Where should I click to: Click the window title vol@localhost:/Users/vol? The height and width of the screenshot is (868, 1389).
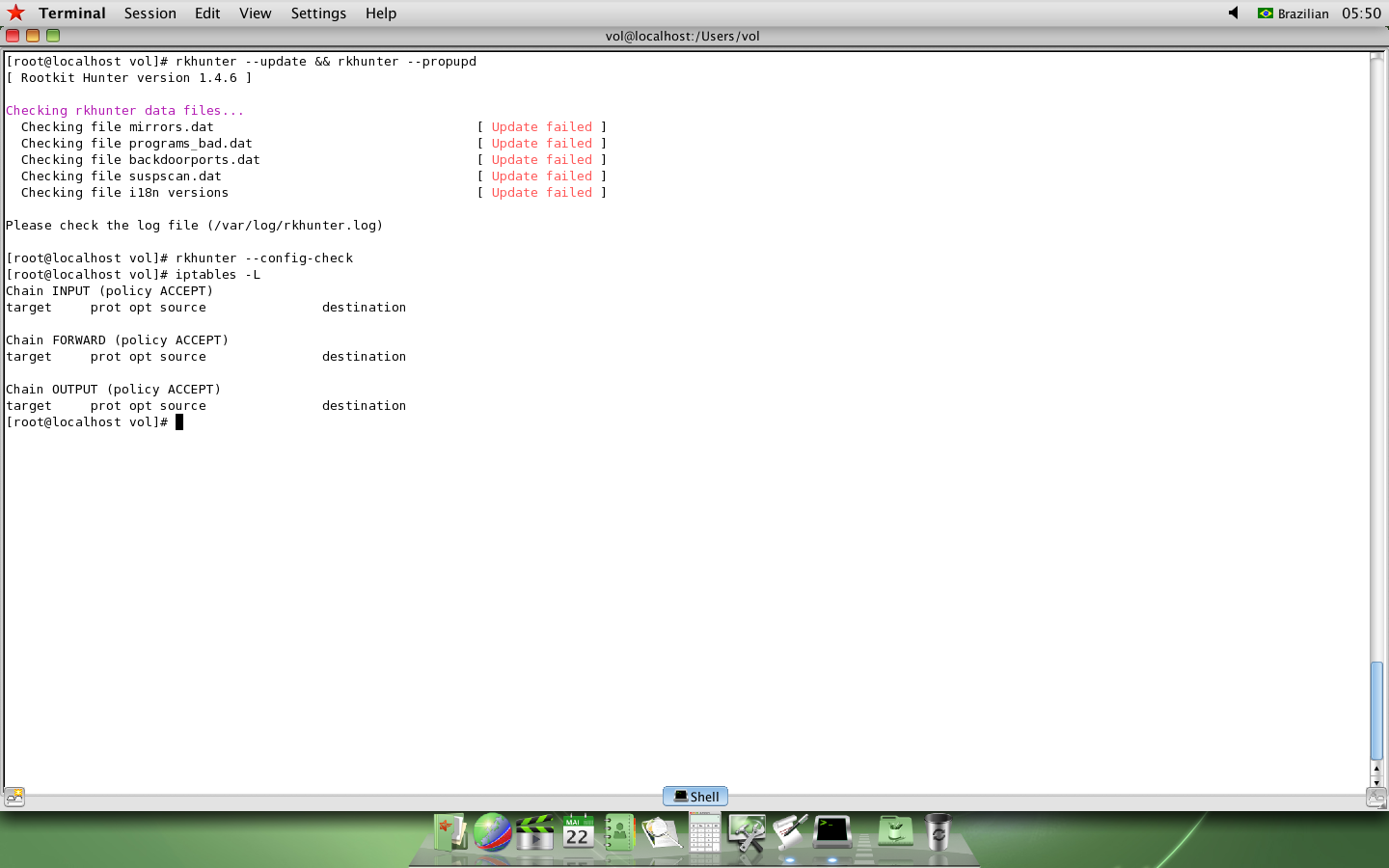click(x=683, y=36)
